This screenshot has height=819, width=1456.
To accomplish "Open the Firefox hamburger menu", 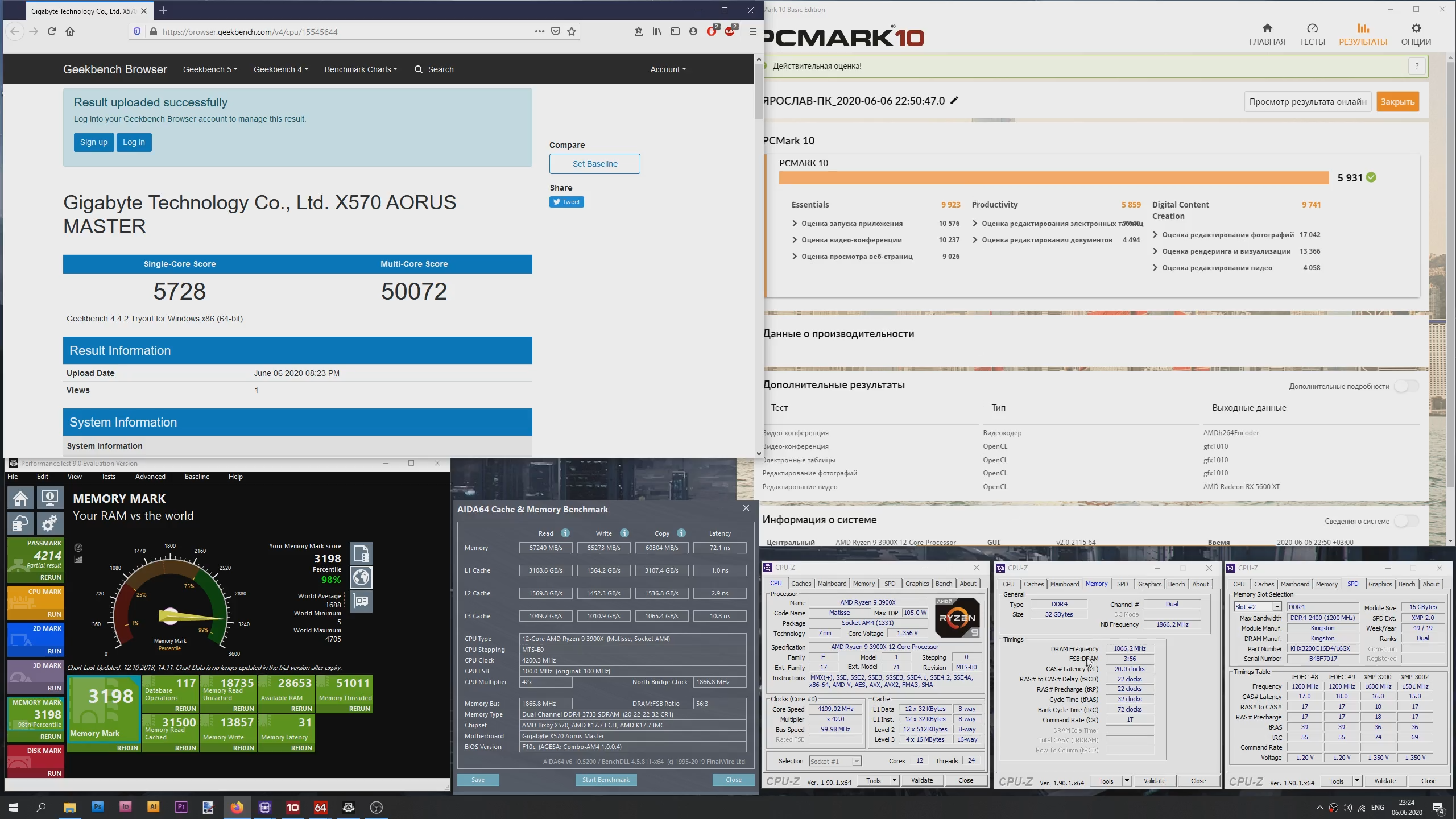I will coord(752,31).
